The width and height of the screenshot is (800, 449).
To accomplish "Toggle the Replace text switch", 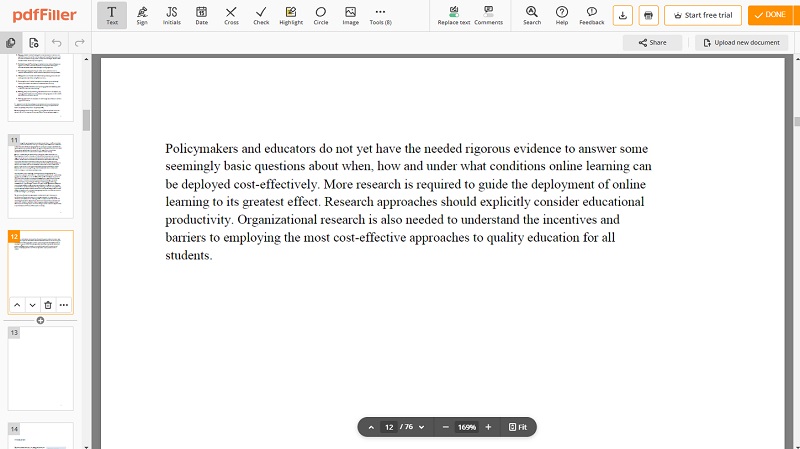I will click(x=454, y=15).
